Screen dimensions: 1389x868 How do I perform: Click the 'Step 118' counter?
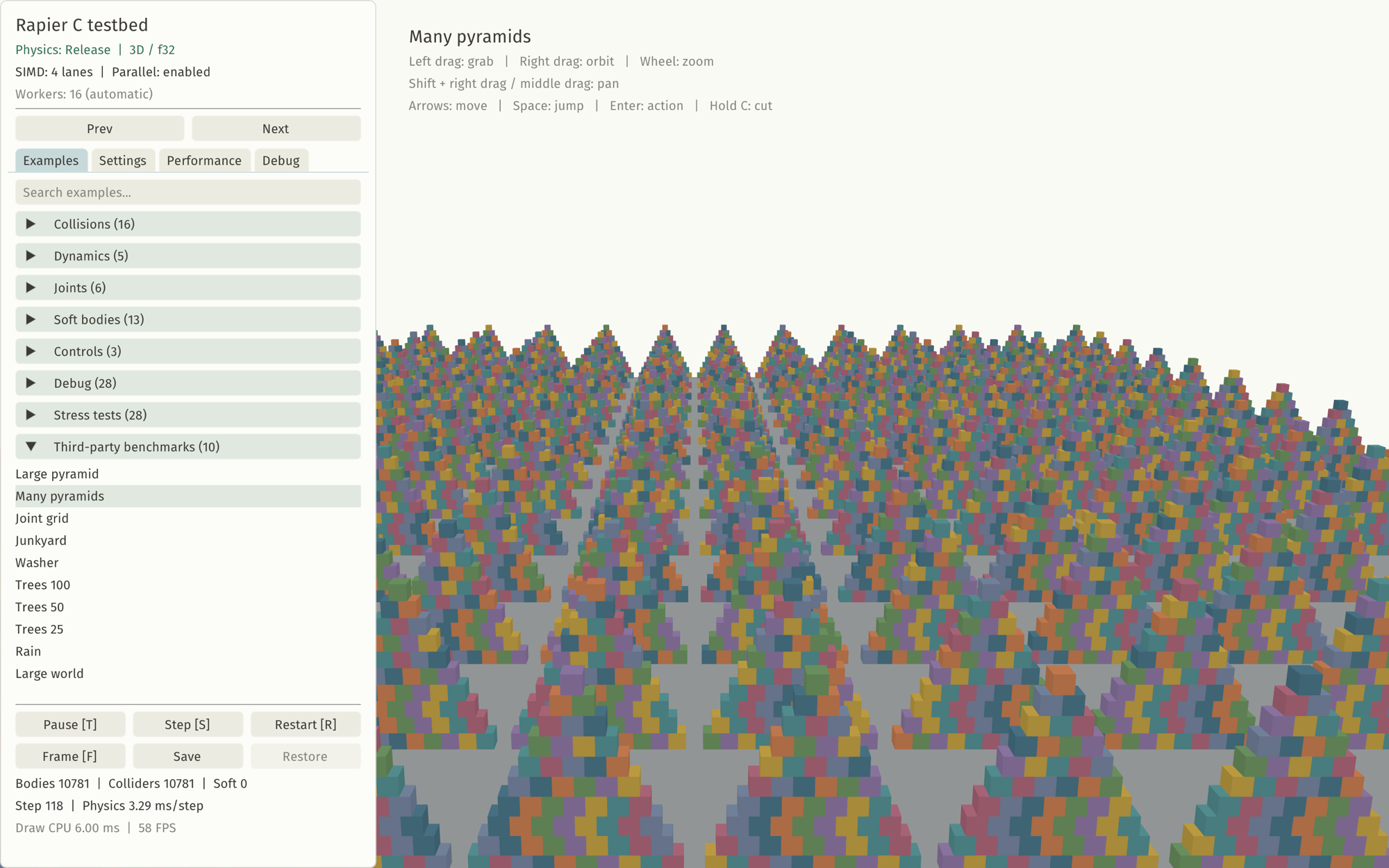[40, 806]
